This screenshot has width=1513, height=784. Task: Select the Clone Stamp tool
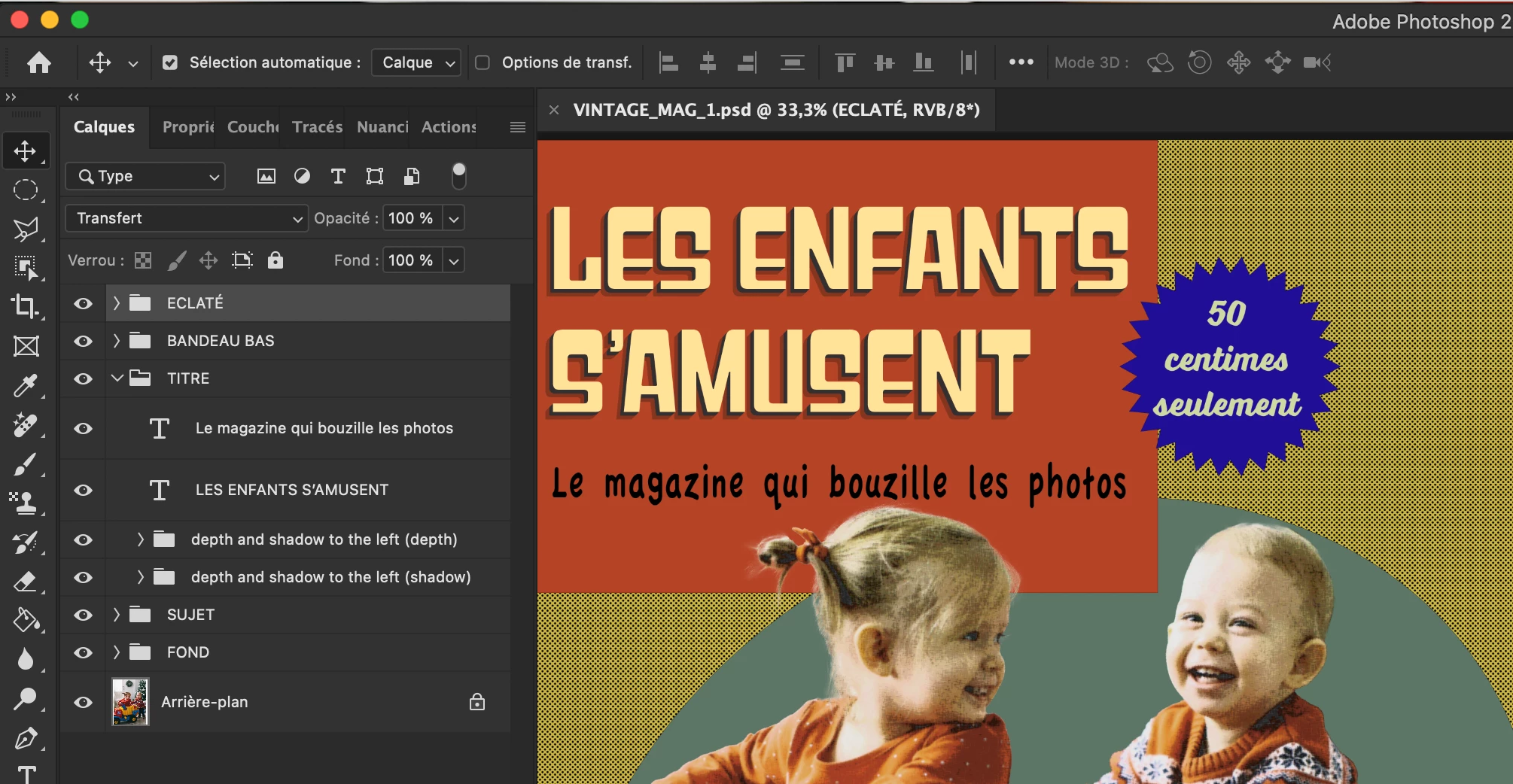point(26,503)
